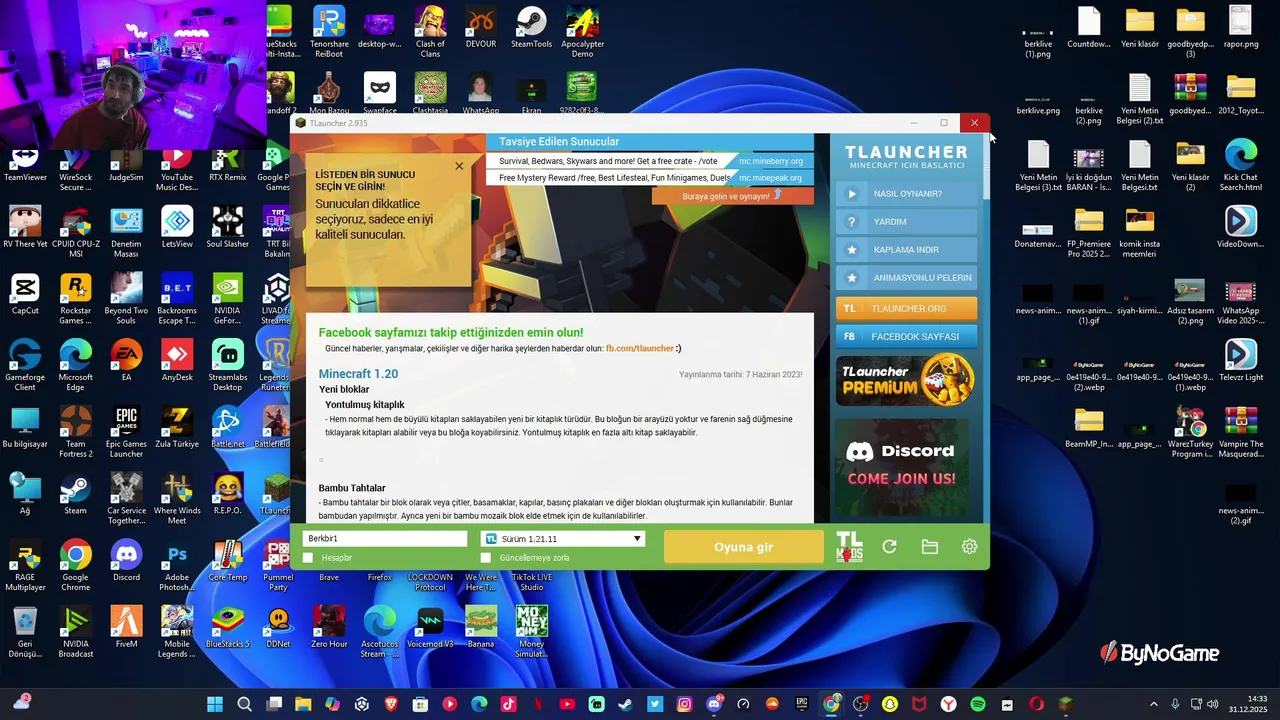Open the Countdown file on desktop
1280x720 pixels.
(1089, 27)
